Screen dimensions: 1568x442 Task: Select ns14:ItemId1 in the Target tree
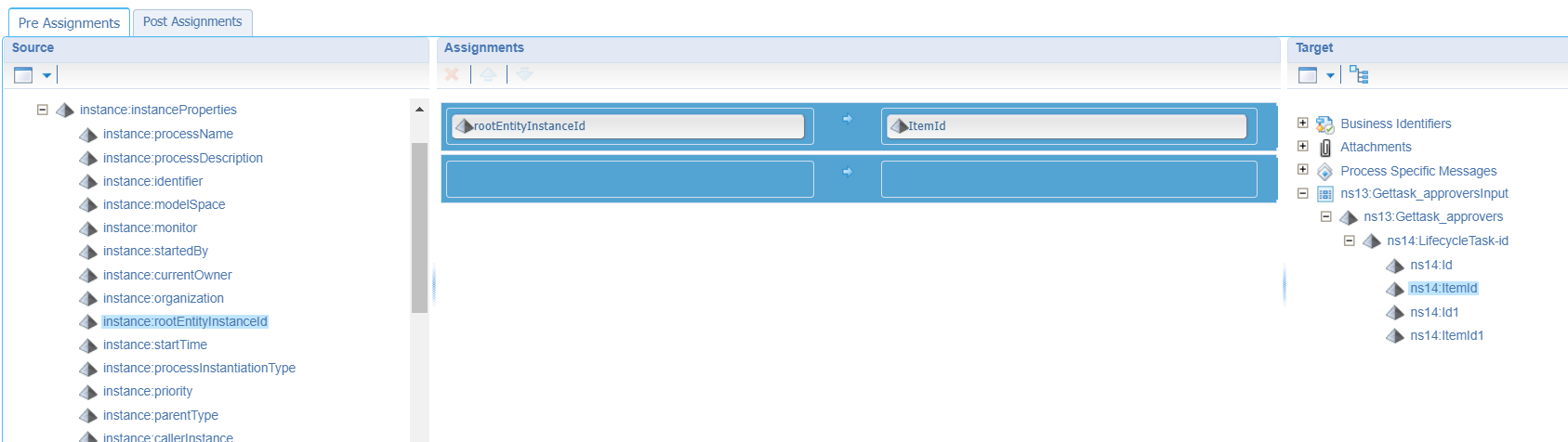click(1447, 335)
